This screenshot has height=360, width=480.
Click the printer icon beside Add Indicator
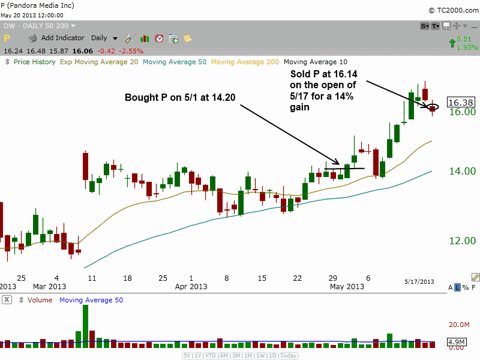[33, 39]
